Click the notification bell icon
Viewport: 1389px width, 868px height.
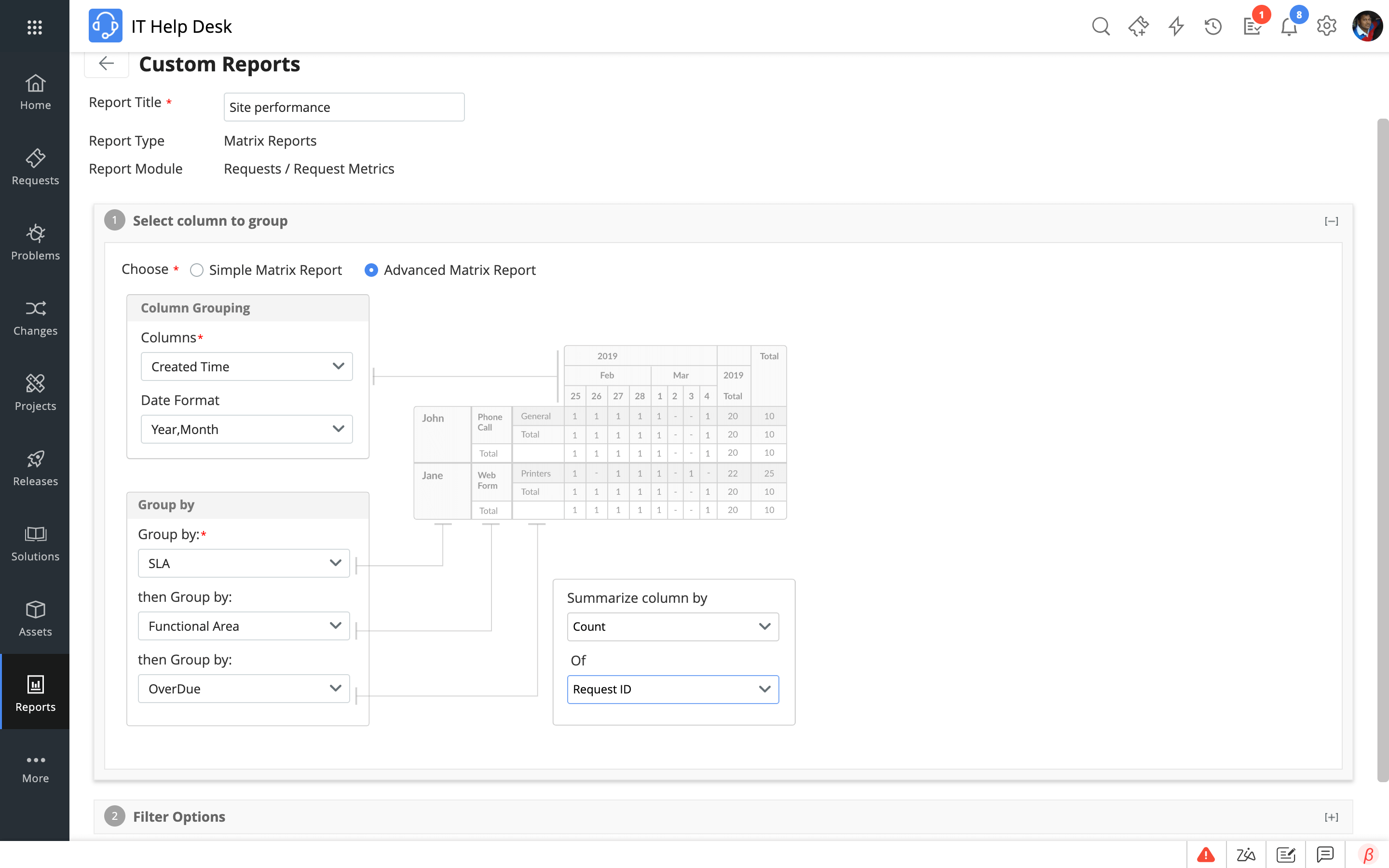click(x=1289, y=25)
